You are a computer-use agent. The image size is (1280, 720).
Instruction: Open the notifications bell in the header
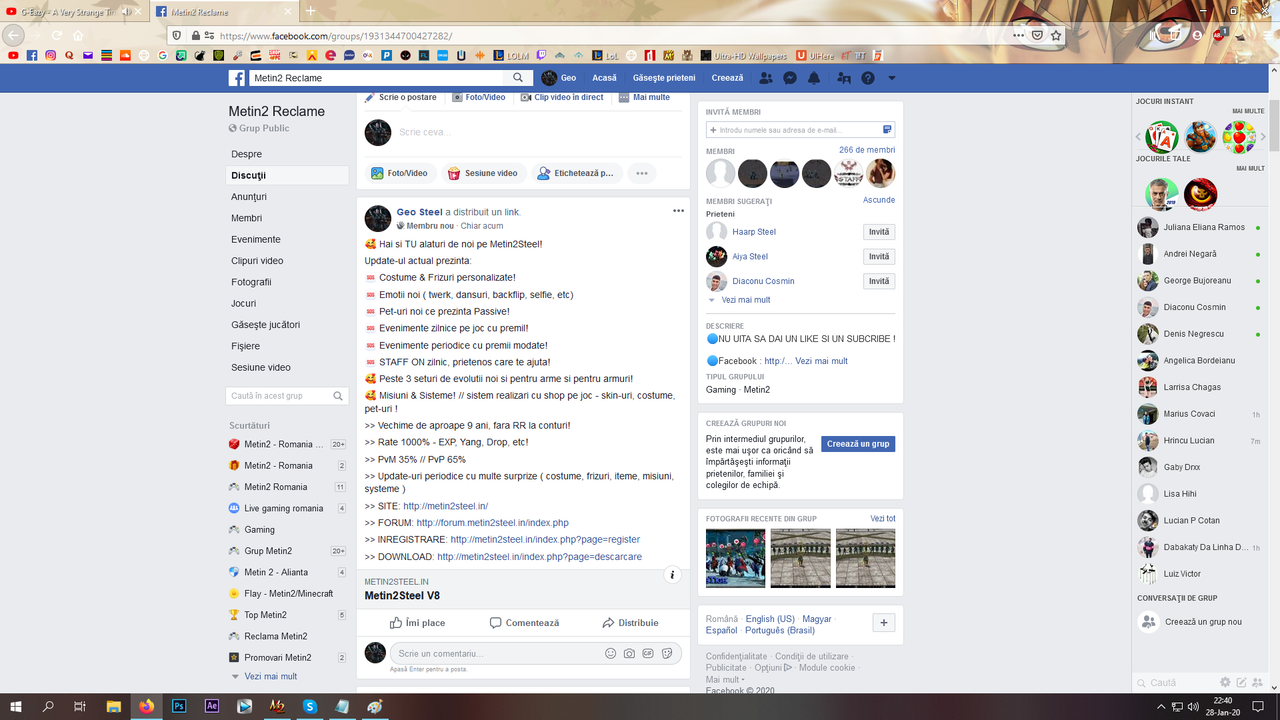[x=814, y=78]
